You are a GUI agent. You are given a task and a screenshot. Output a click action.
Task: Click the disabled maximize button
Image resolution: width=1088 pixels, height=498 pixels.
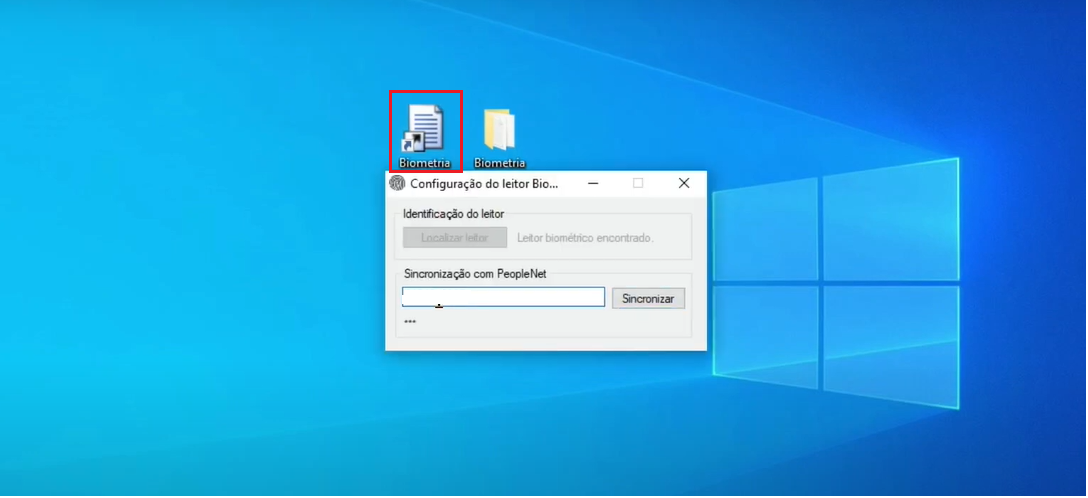(x=638, y=183)
